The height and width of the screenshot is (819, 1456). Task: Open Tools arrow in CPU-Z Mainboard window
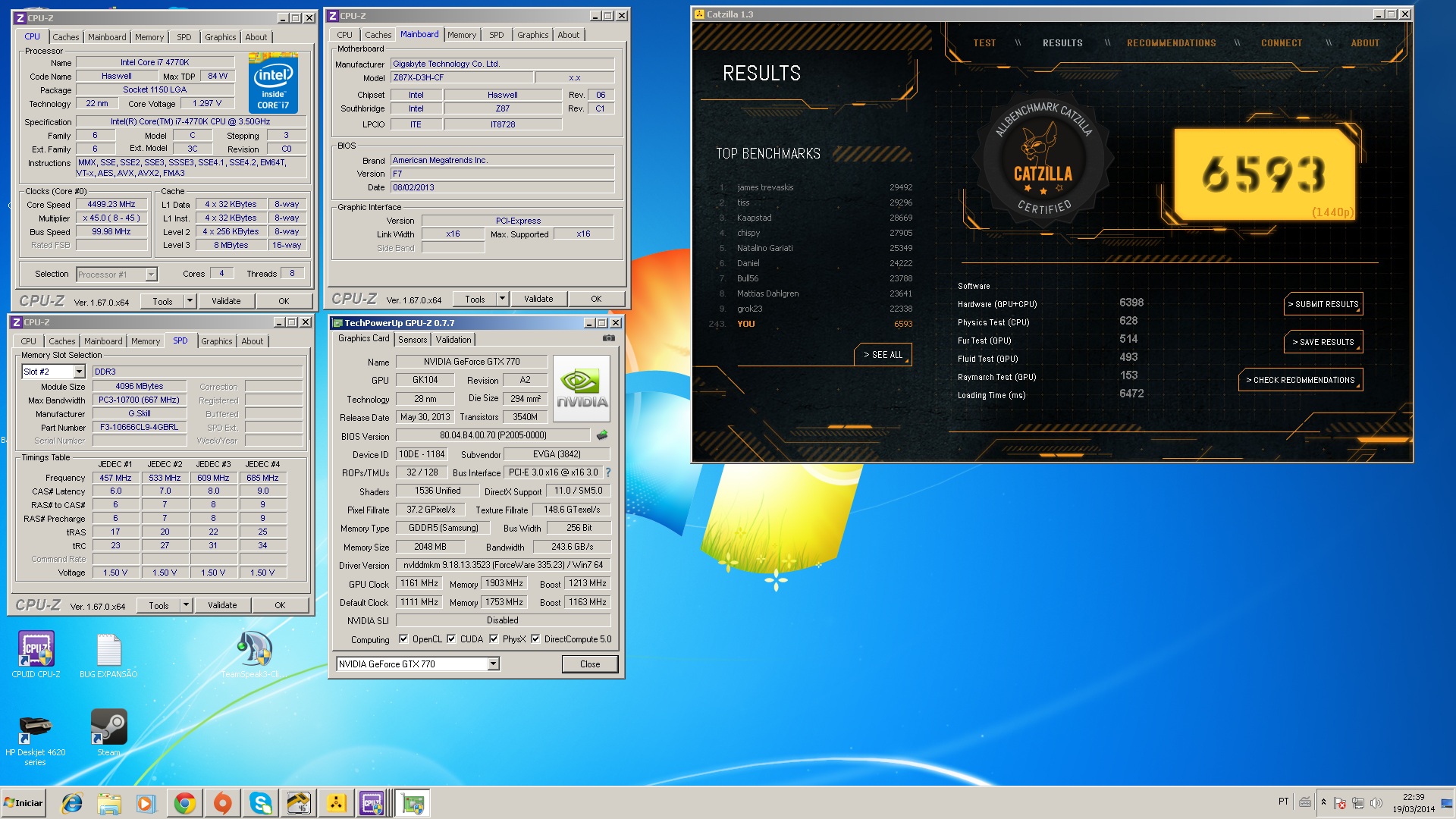click(502, 299)
